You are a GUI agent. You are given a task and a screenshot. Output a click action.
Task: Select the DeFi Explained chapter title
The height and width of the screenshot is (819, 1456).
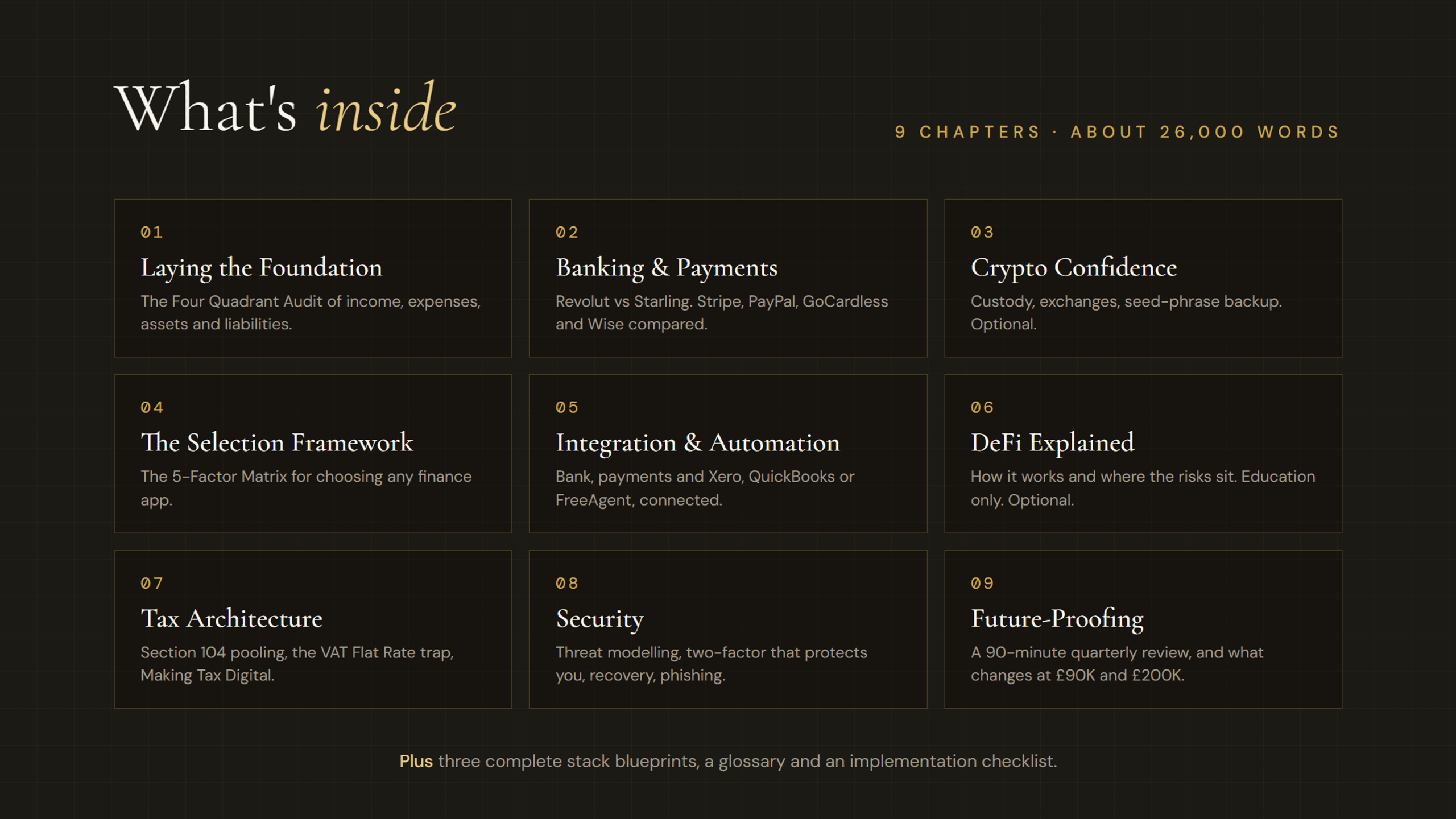[1052, 442]
